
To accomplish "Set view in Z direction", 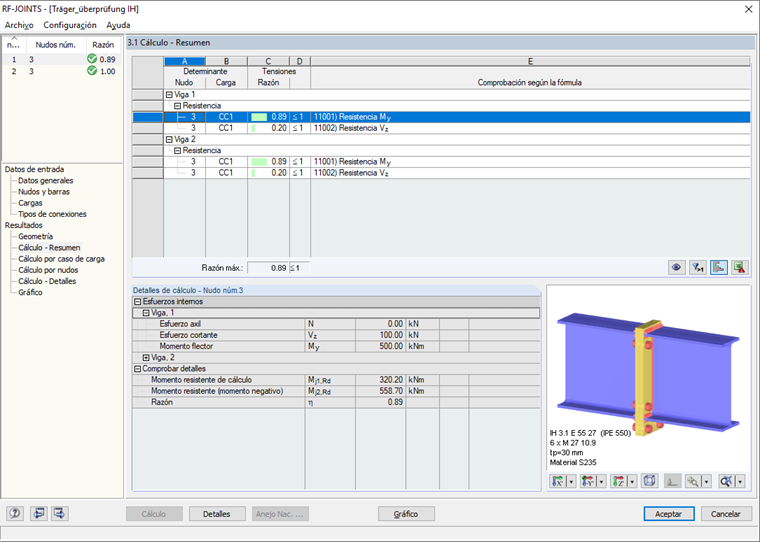I will point(619,481).
